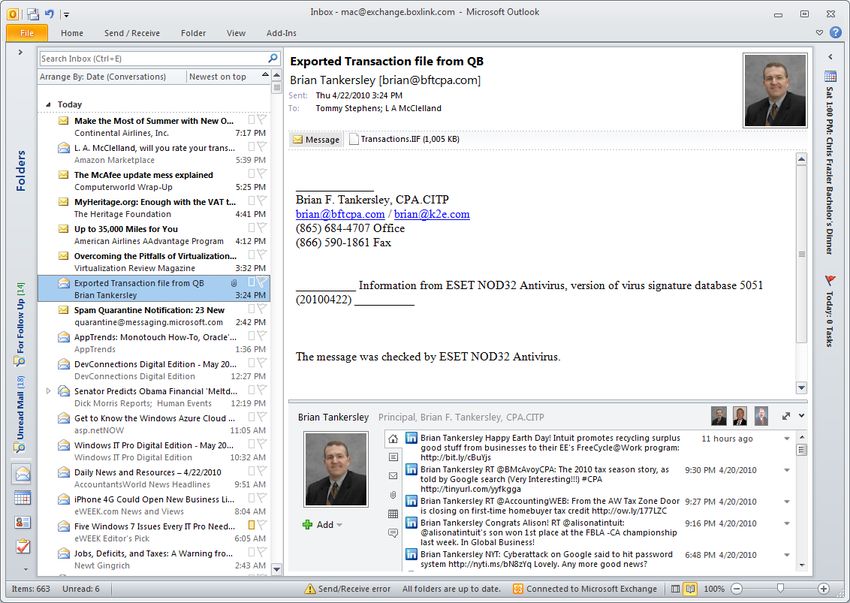
Task: Flag the Daily News and Resources email
Action: [262, 471]
